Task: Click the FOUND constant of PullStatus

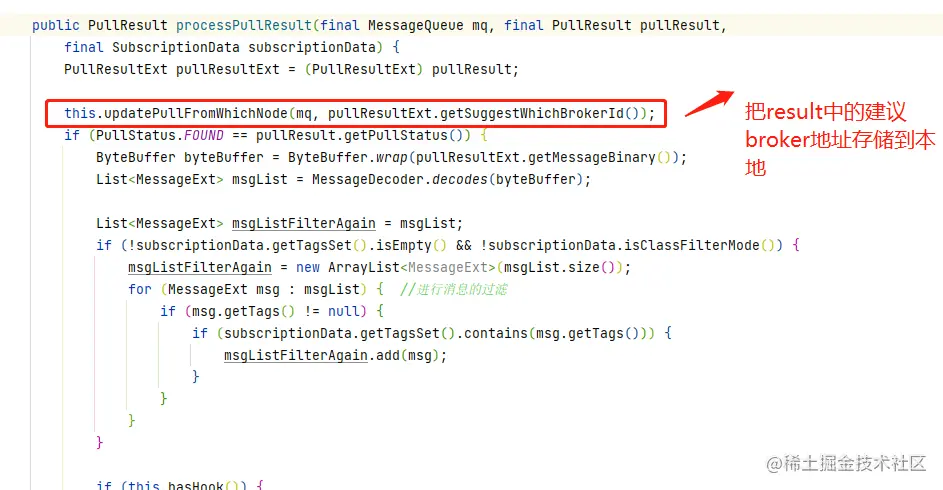Action: point(204,135)
